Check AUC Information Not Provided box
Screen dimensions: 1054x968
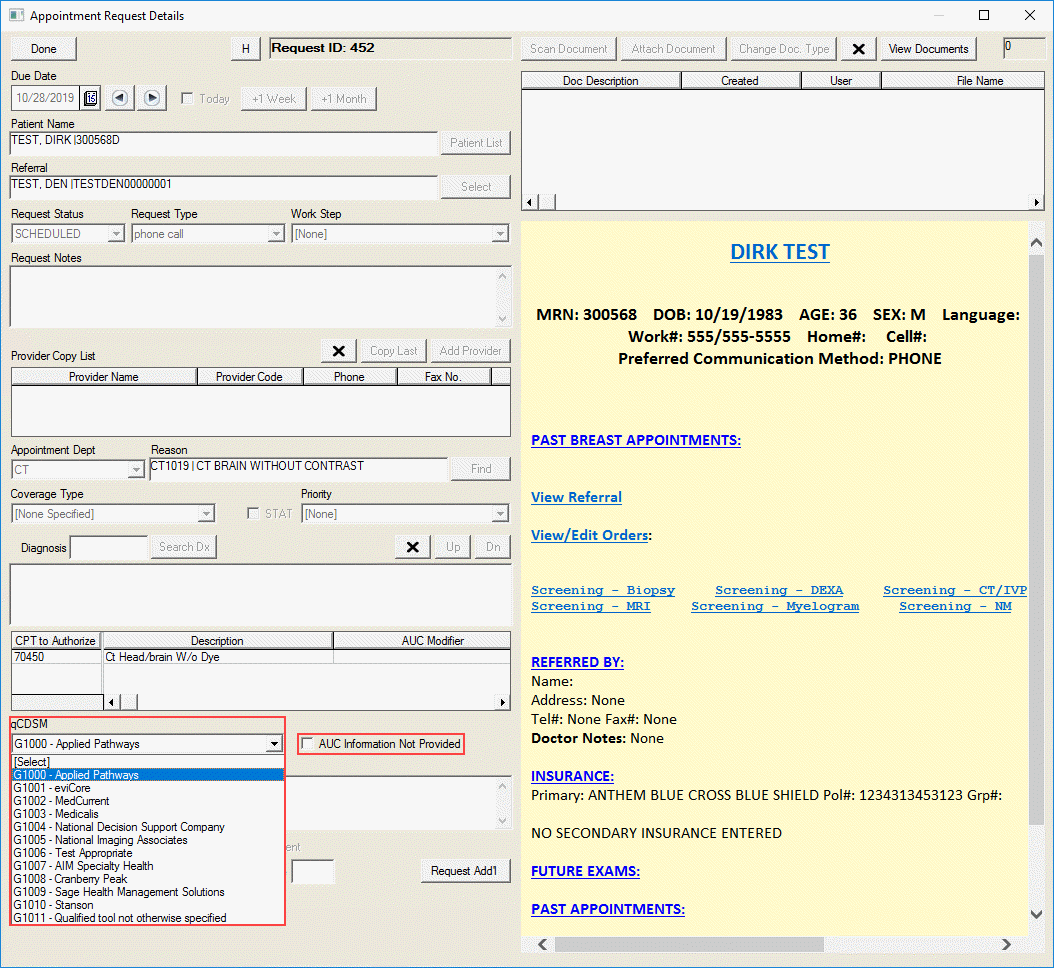pyautogui.click(x=308, y=744)
